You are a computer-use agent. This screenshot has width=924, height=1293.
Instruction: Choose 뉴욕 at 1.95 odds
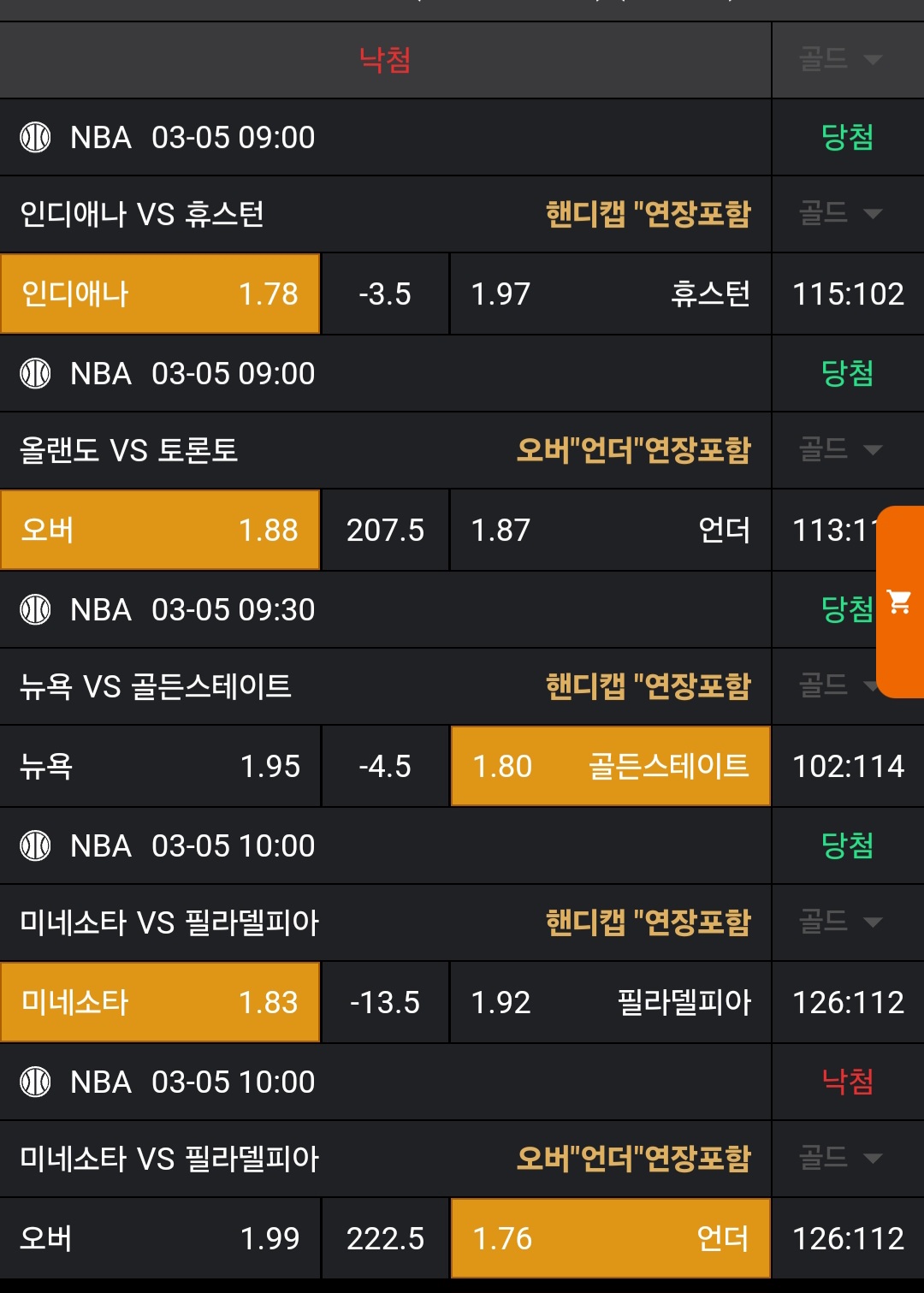[x=160, y=766]
